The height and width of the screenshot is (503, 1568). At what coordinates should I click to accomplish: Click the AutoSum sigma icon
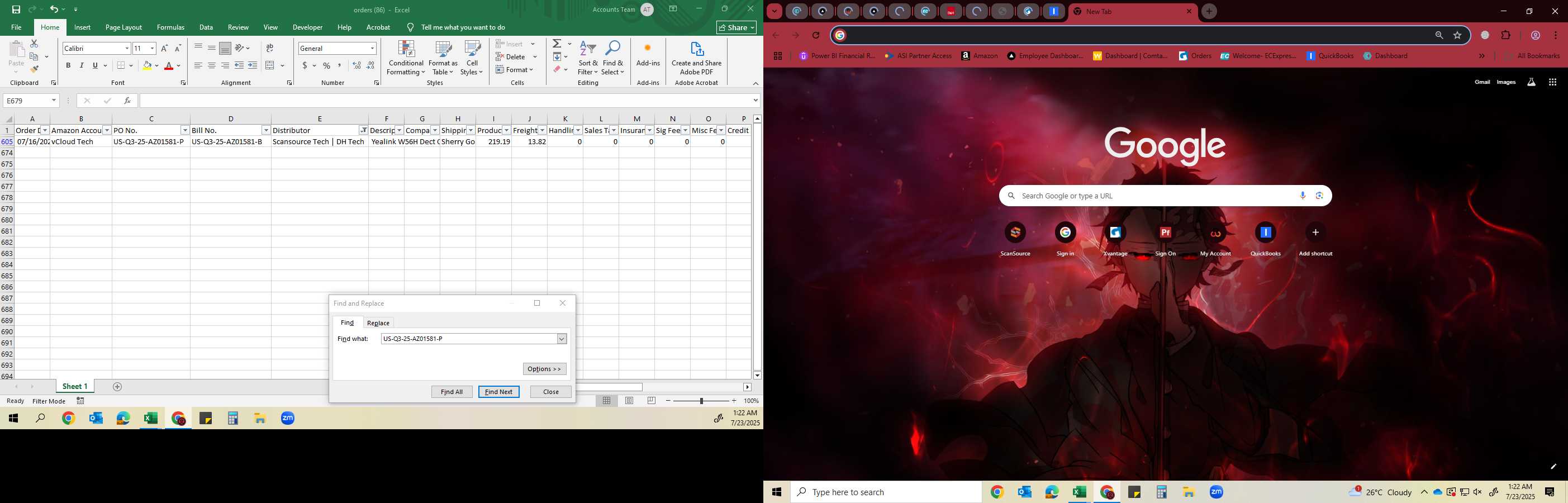pos(557,44)
